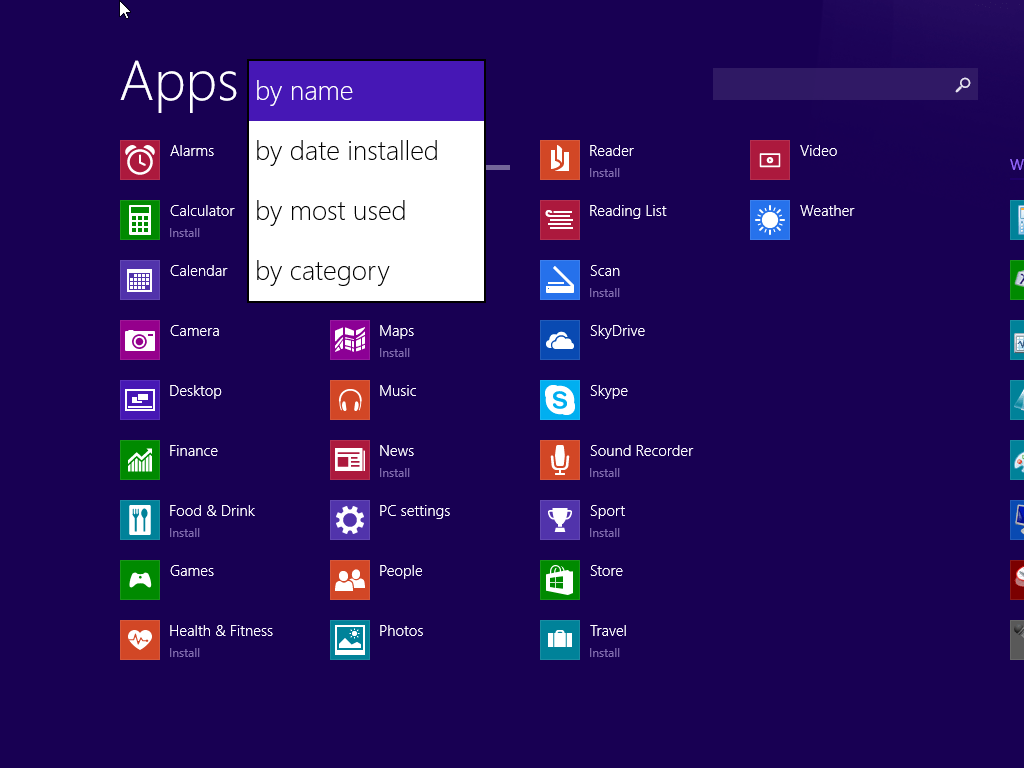Click Install under Health & Fitness

(185, 653)
